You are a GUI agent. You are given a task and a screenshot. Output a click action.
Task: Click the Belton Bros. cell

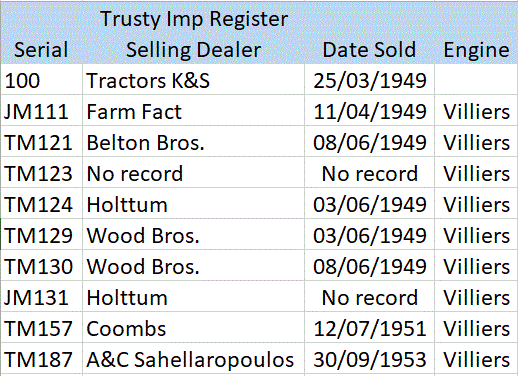coord(193,142)
